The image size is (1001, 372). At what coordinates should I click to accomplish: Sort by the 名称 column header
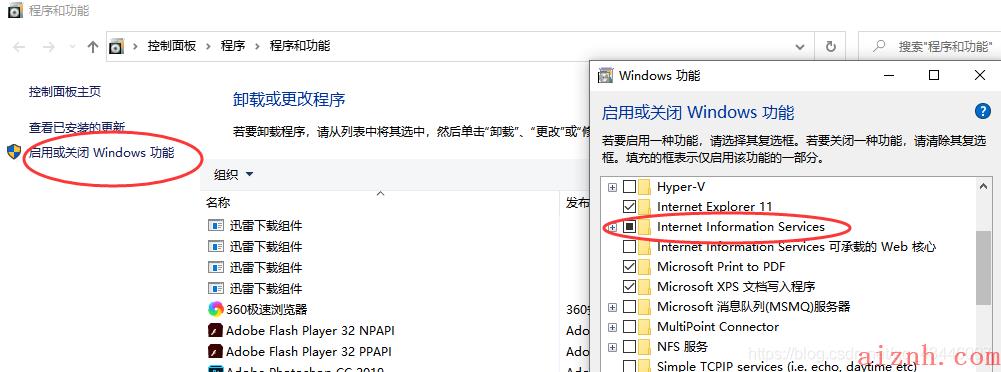point(218,203)
